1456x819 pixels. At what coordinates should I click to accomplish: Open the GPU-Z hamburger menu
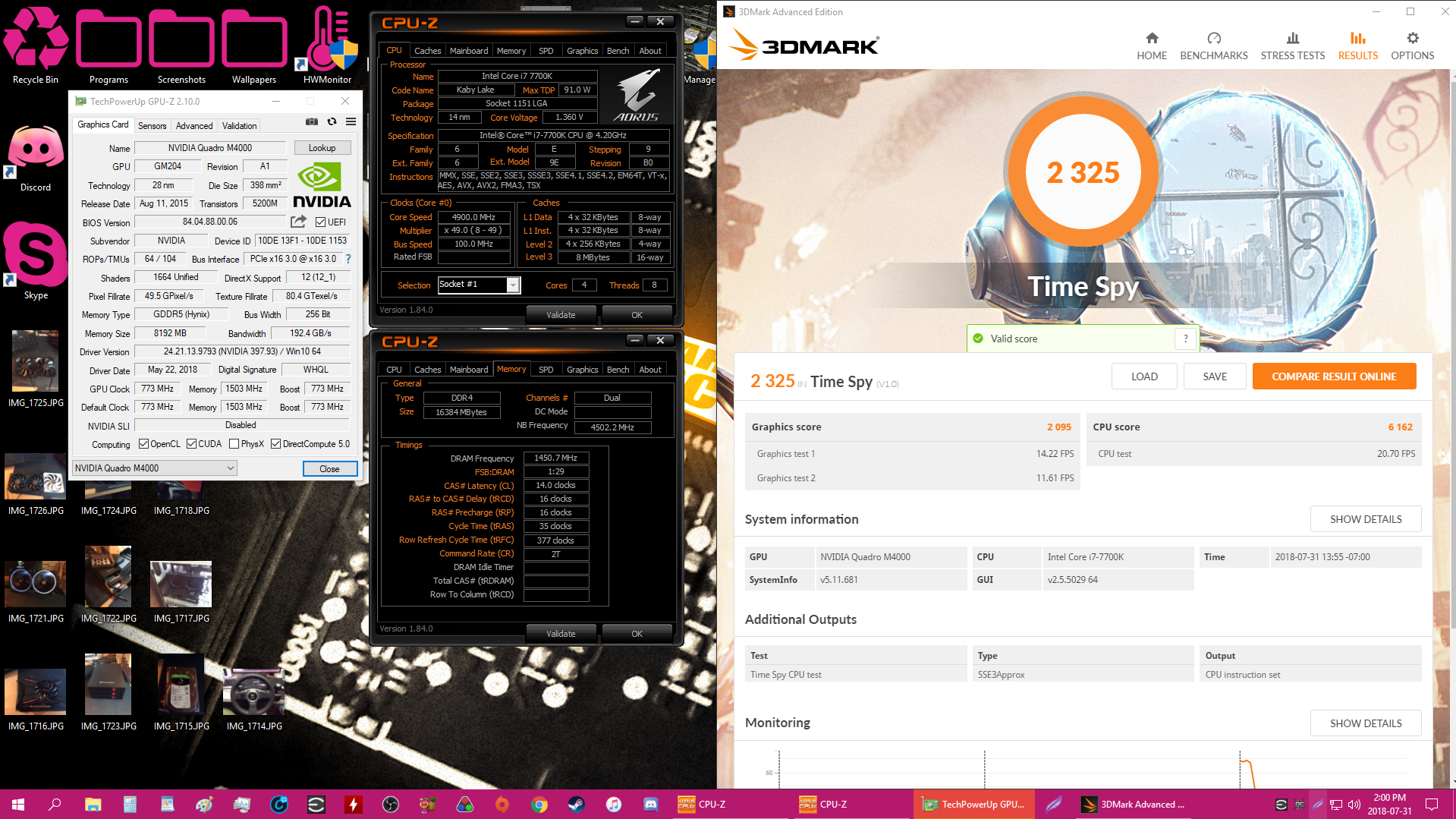coord(351,121)
